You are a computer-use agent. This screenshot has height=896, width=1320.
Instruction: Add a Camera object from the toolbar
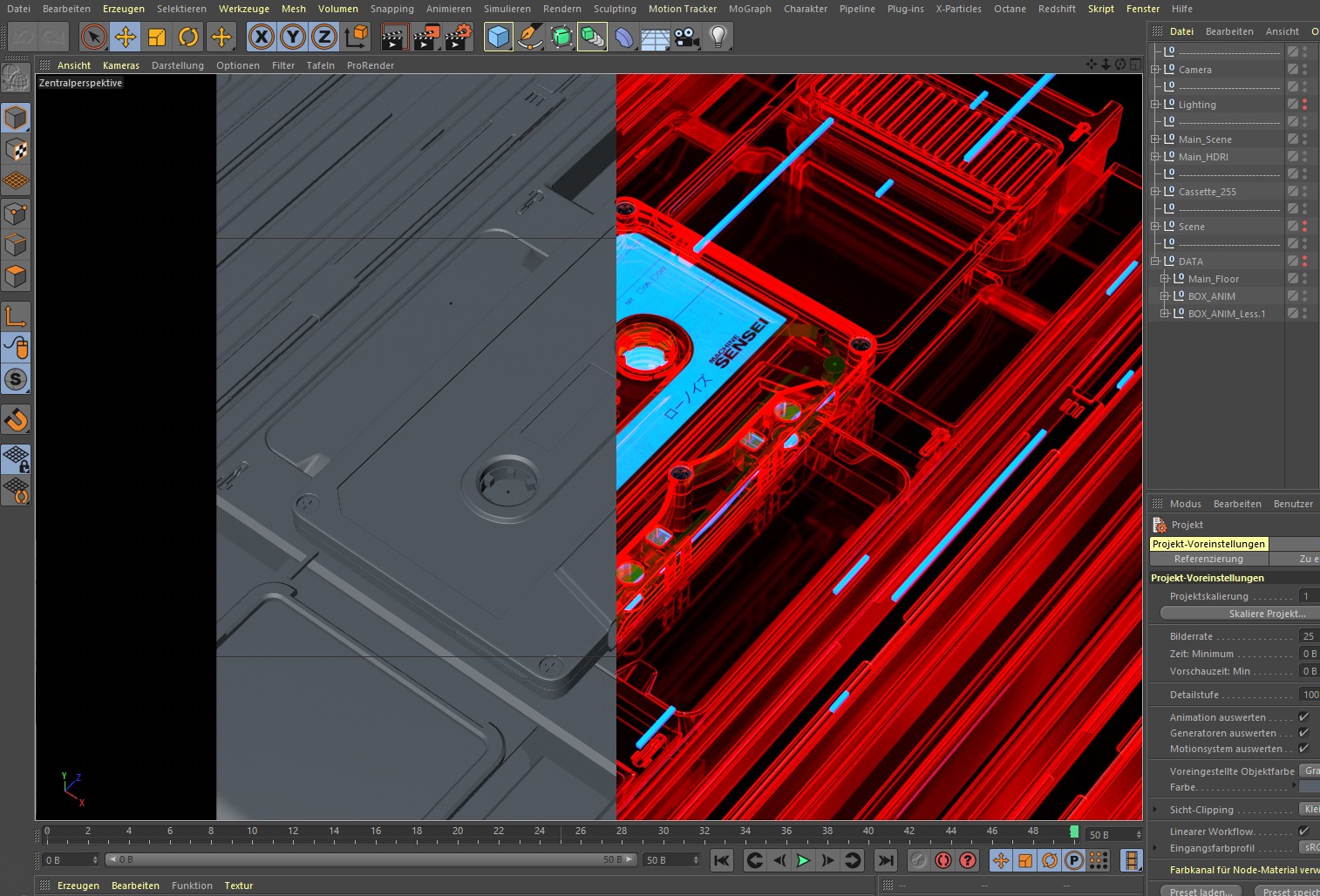pyautogui.click(x=687, y=37)
